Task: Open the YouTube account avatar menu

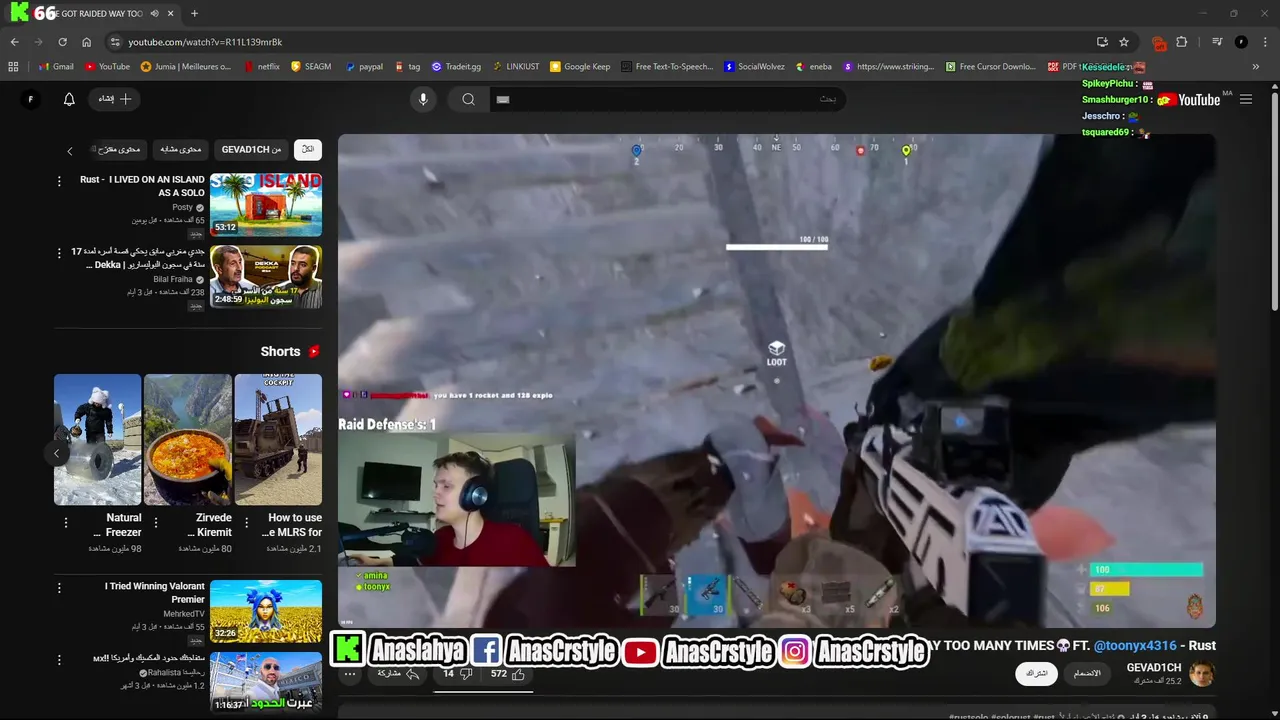Action: (31, 99)
